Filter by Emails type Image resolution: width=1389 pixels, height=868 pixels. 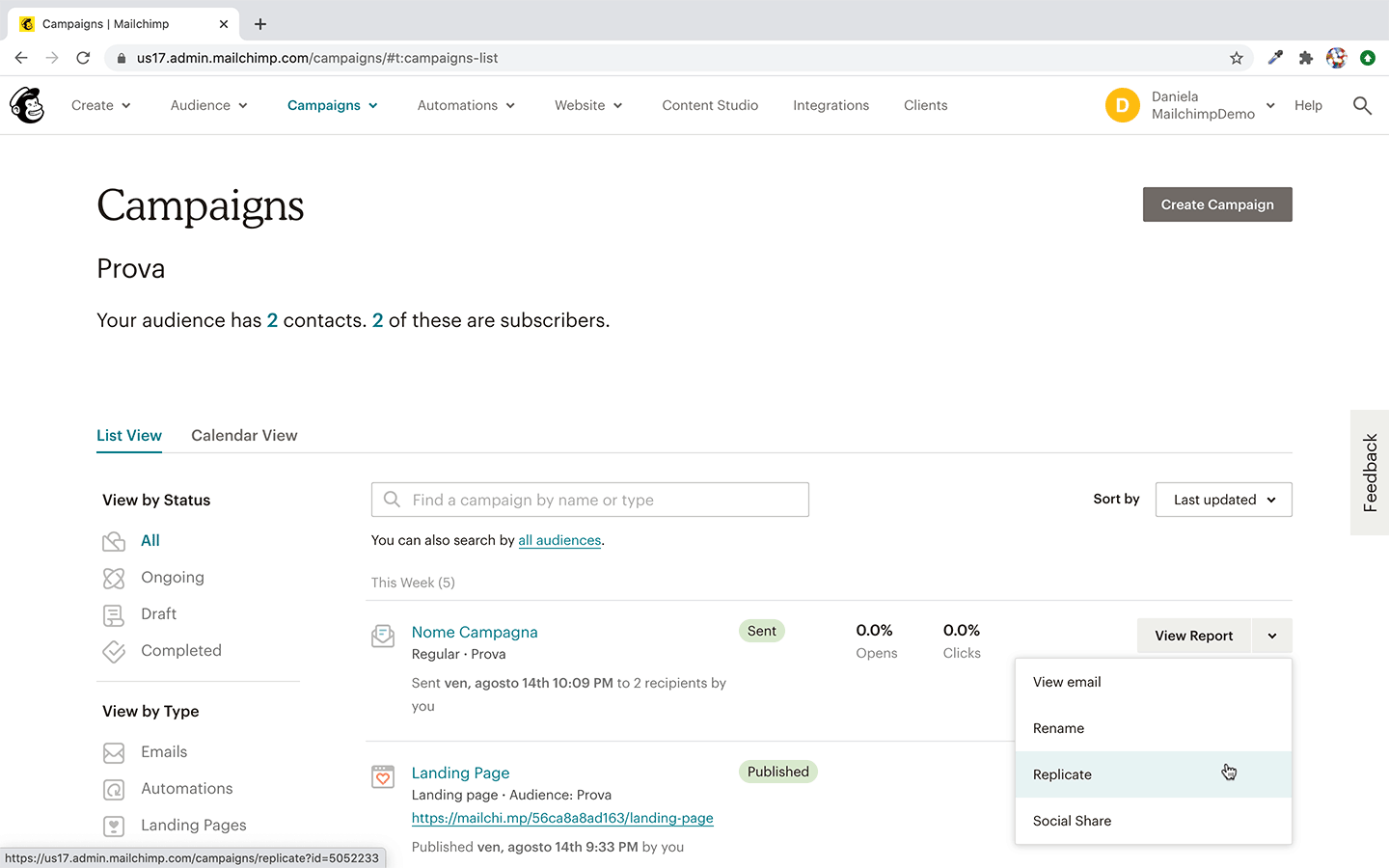[x=164, y=752]
